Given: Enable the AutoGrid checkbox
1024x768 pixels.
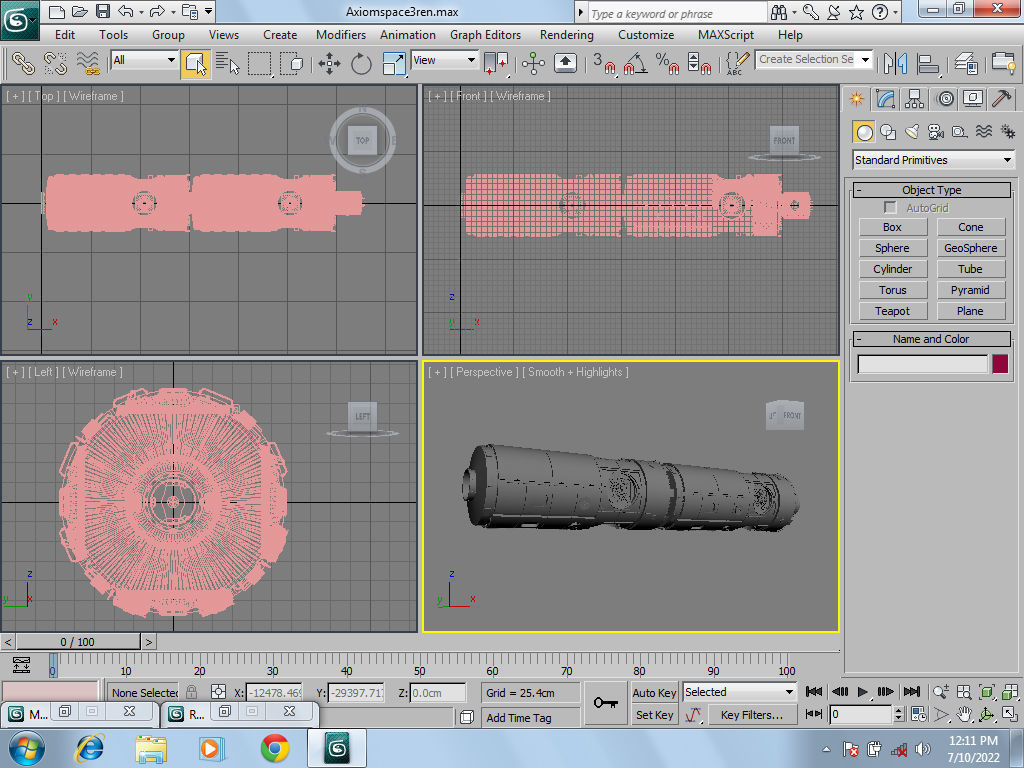Looking at the screenshot, I should pos(890,208).
